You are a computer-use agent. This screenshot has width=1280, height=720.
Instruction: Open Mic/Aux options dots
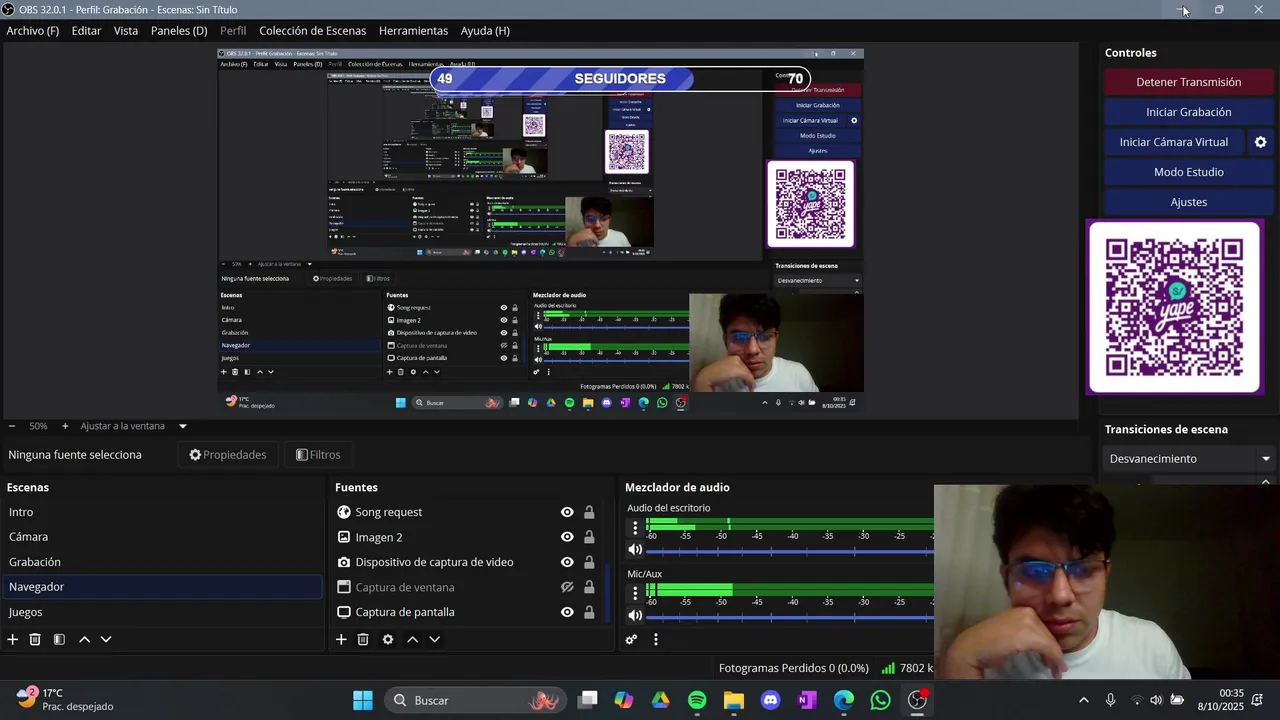pyautogui.click(x=635, y=592)
